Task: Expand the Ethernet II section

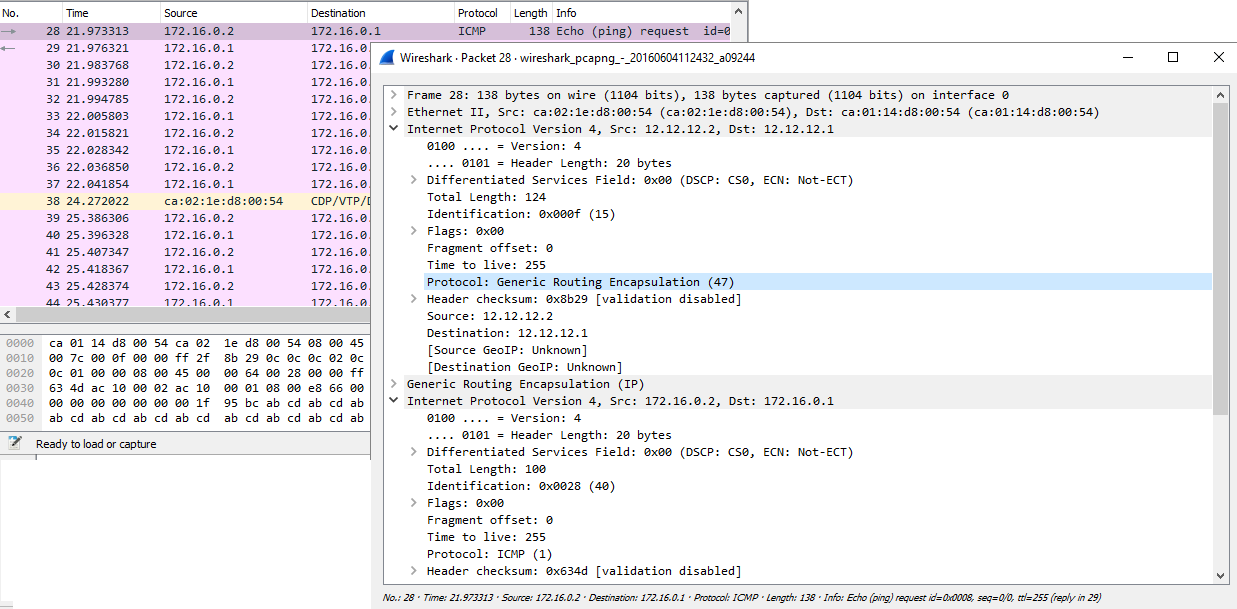Action: 396,111
